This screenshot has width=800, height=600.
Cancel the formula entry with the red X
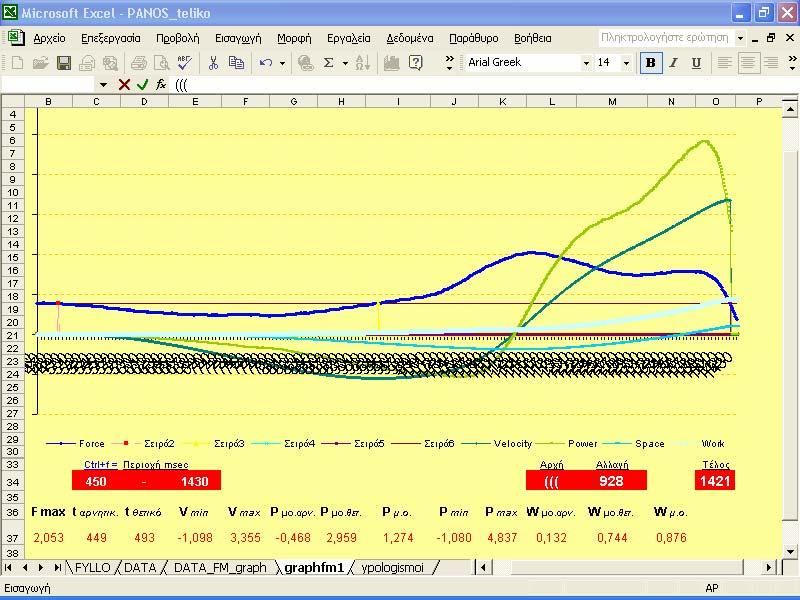tap(124, 84)
